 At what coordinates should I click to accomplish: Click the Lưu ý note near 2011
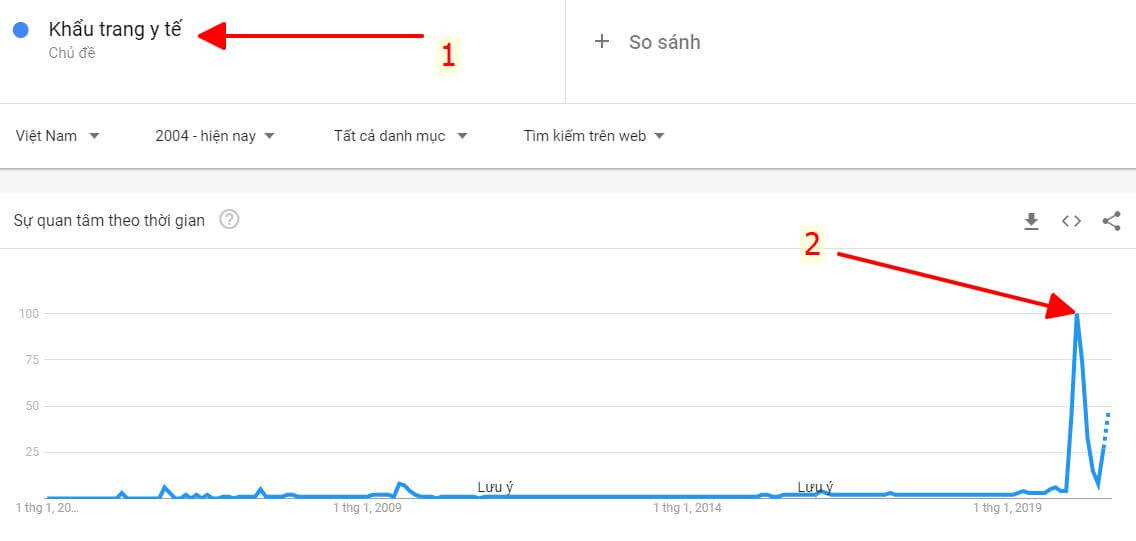point(496,487)
